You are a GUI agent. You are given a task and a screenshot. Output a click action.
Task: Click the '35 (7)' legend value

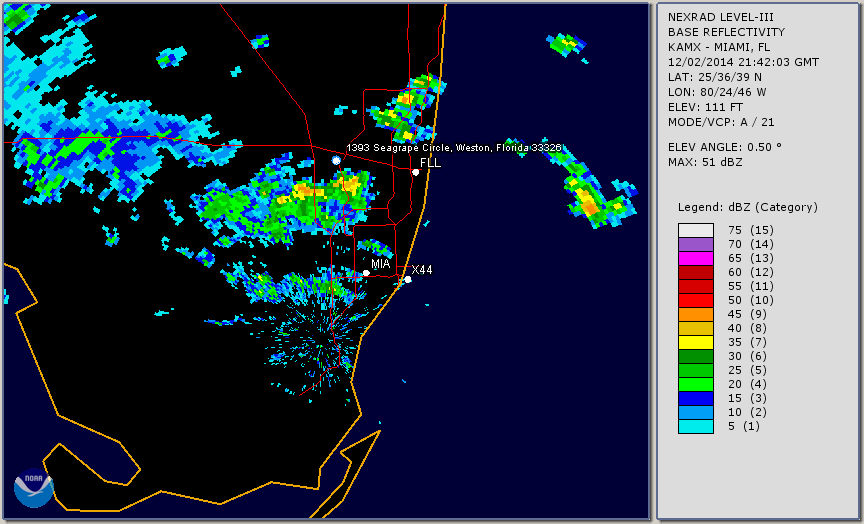click(747, 342)
